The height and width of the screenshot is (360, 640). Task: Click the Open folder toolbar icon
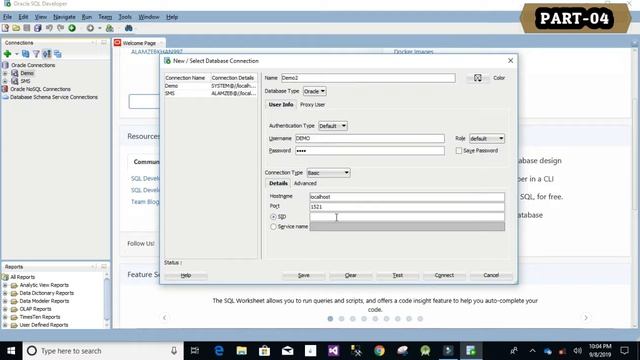pos(16,28)
